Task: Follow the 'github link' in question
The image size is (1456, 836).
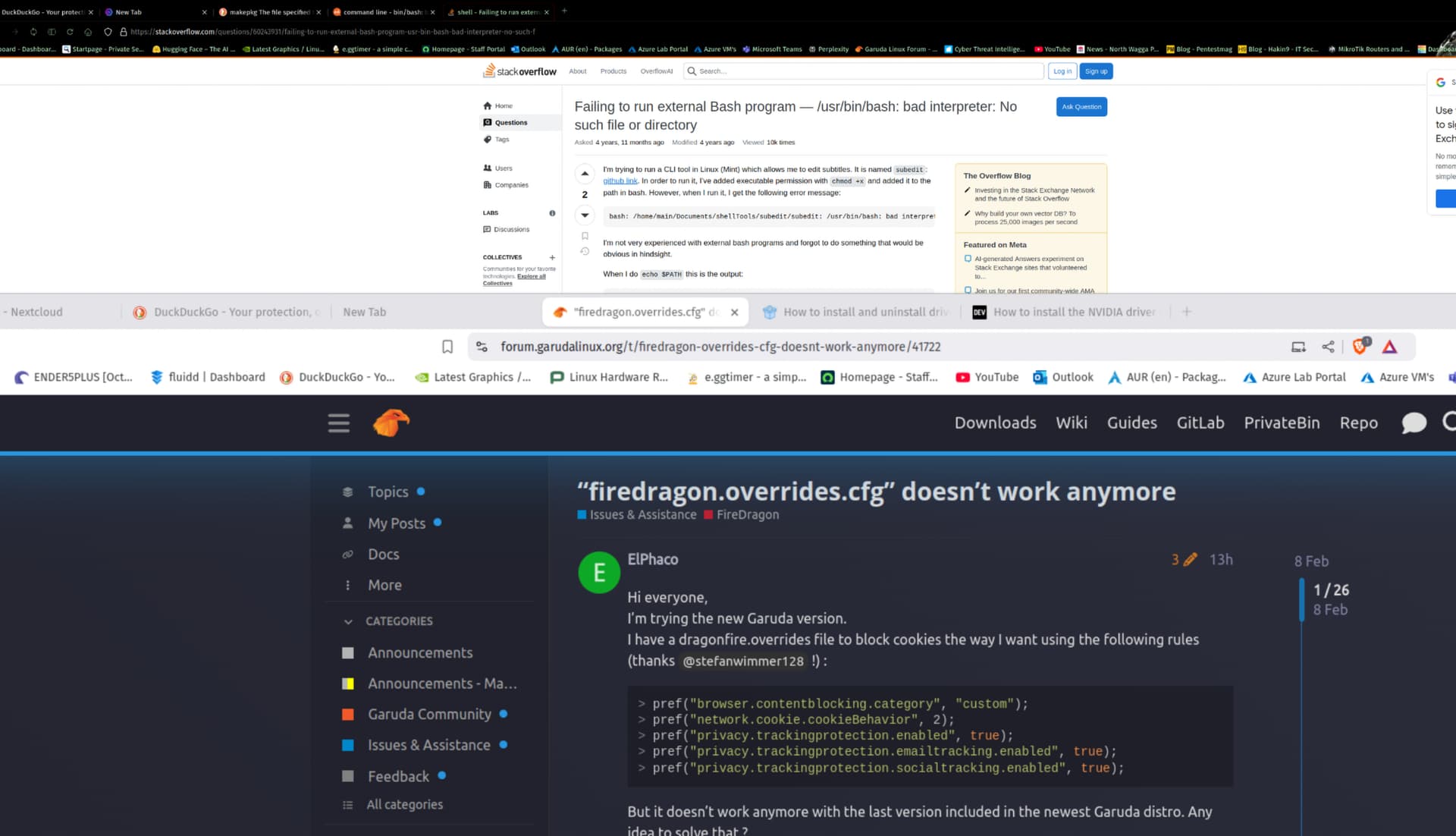Action: (x=620, y=181)
